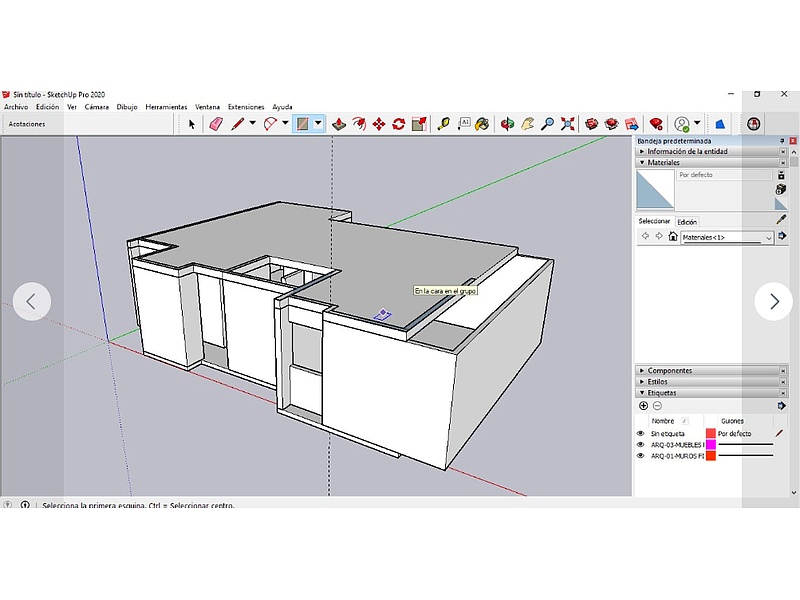Expand the Información de la entidad panel
Image resolution: width=800 pixels, height=600 pixels.
(687, 152)
